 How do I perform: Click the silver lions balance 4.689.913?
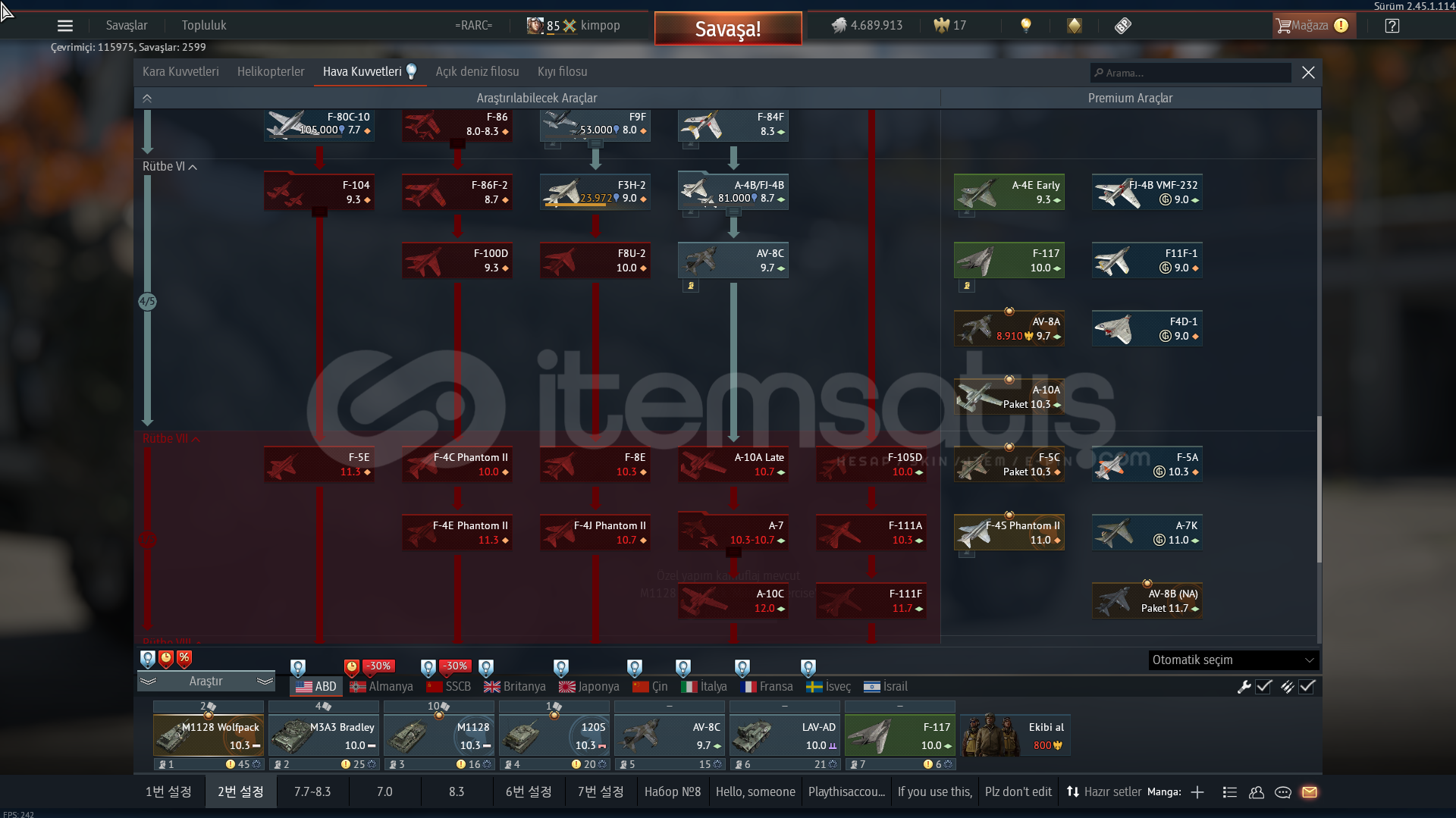click(868, 26)
